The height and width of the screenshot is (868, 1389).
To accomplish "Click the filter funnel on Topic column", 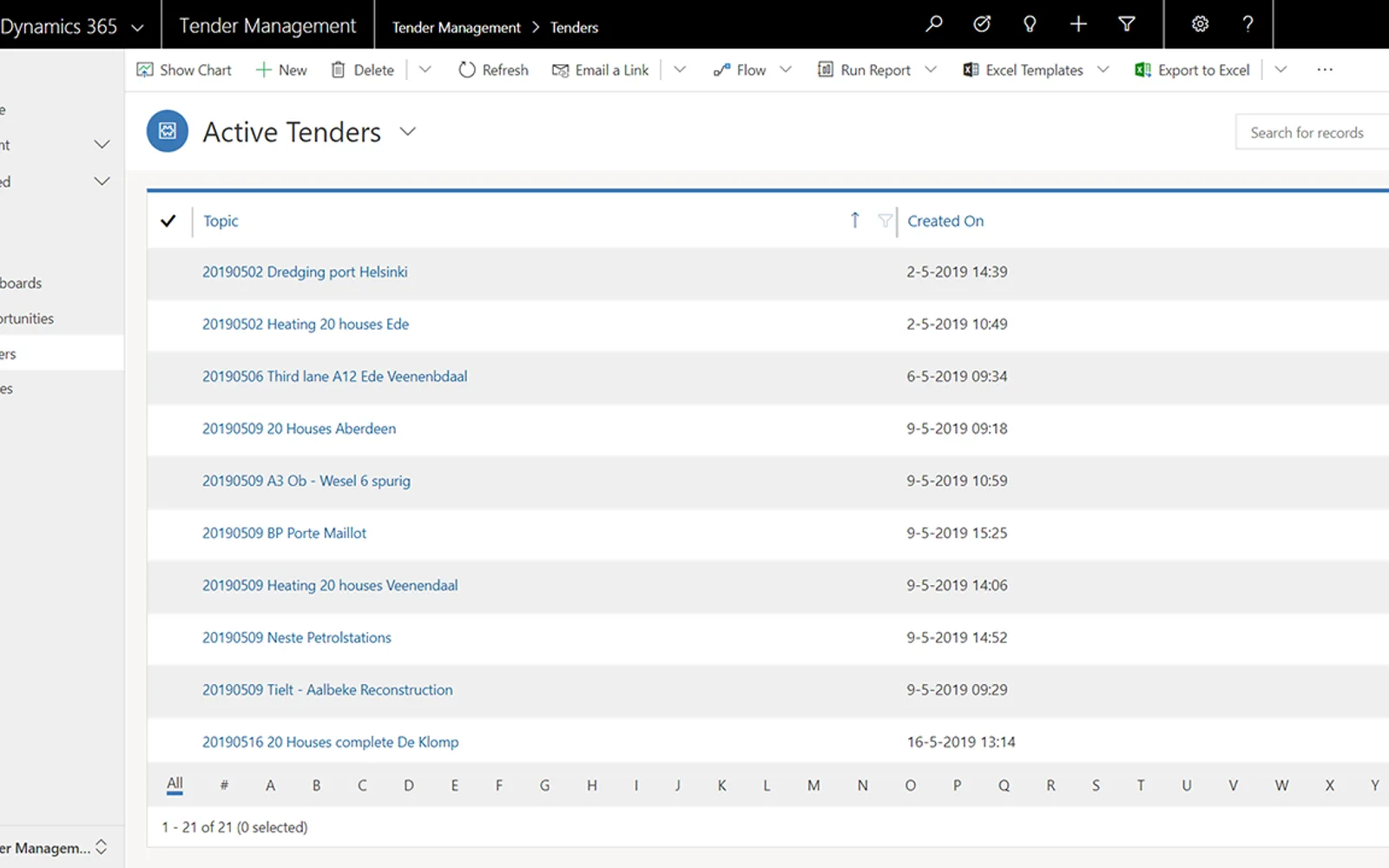I will click(885, 220).
